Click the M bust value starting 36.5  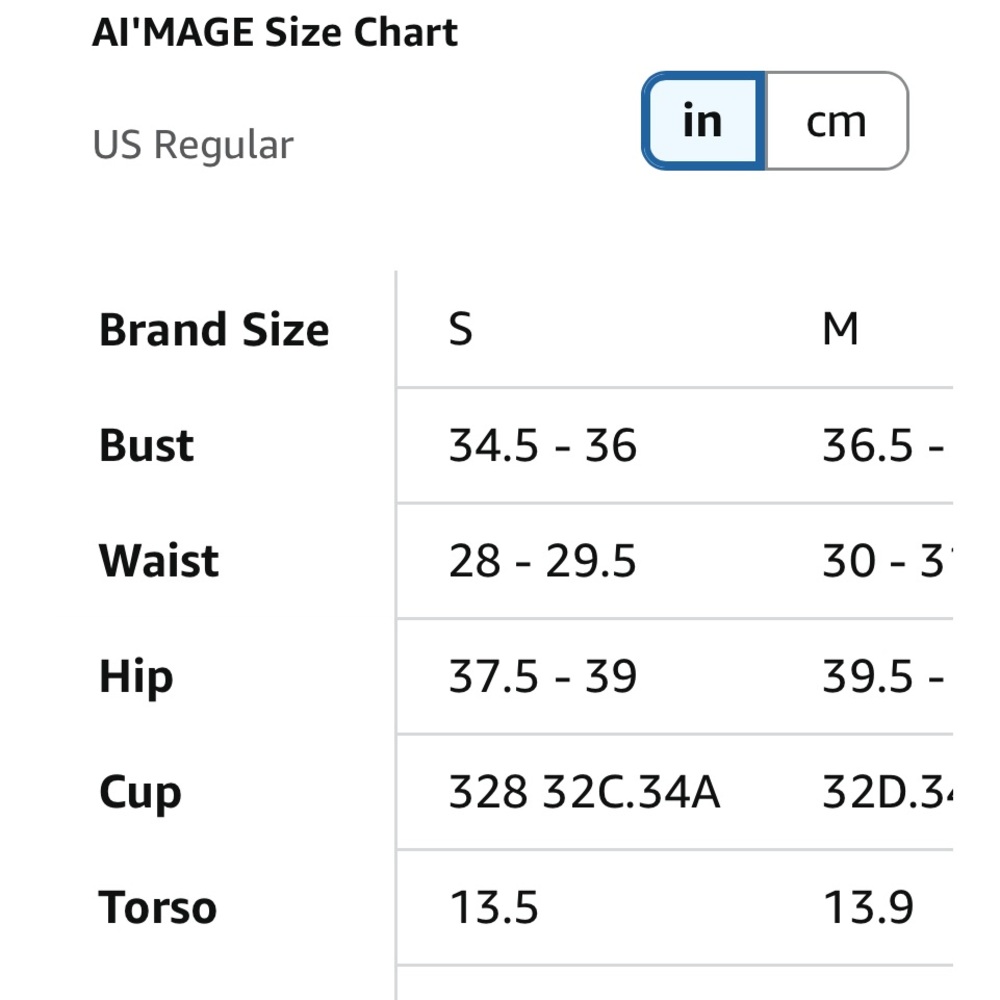pos(882,445)
